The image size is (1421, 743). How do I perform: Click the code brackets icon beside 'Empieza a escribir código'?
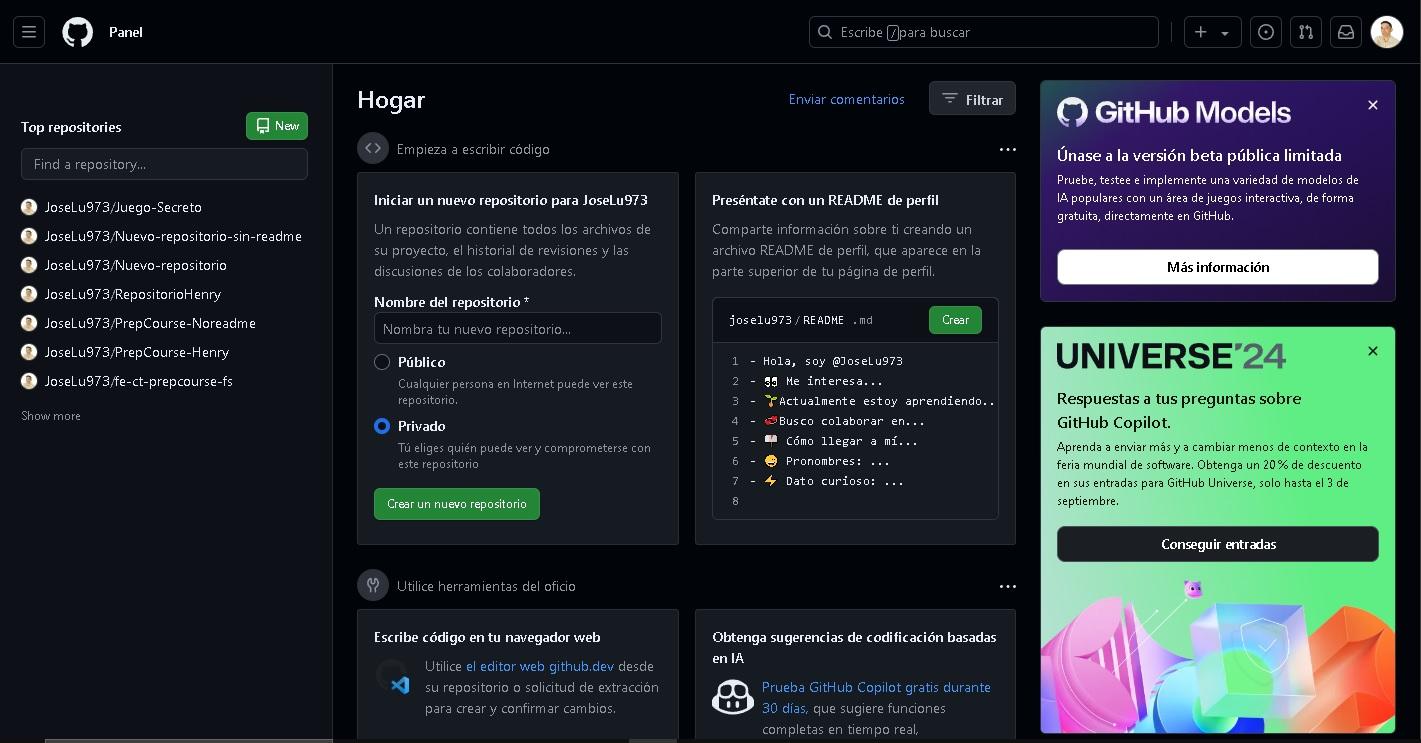click(373, 149)
